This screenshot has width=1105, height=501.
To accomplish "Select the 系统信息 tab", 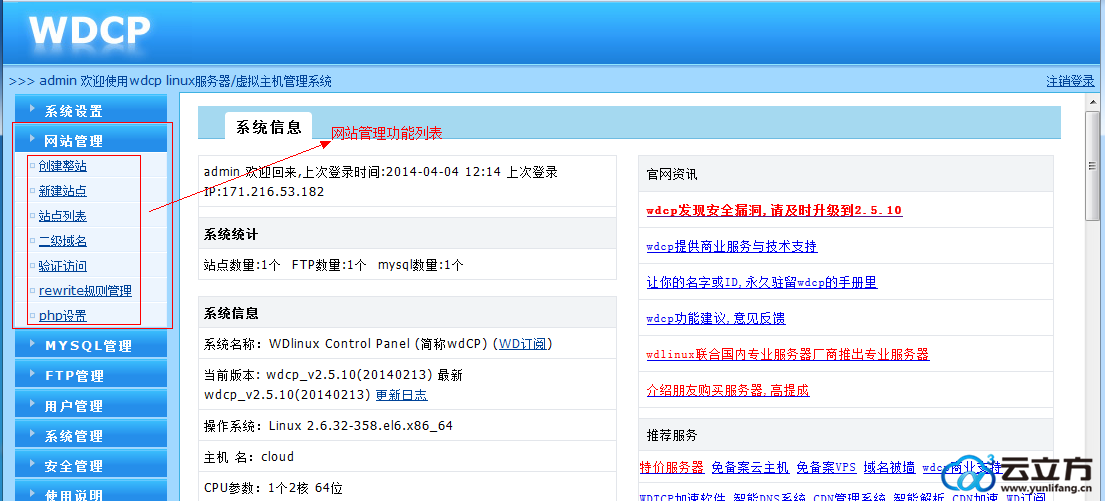I will (268, 127).
